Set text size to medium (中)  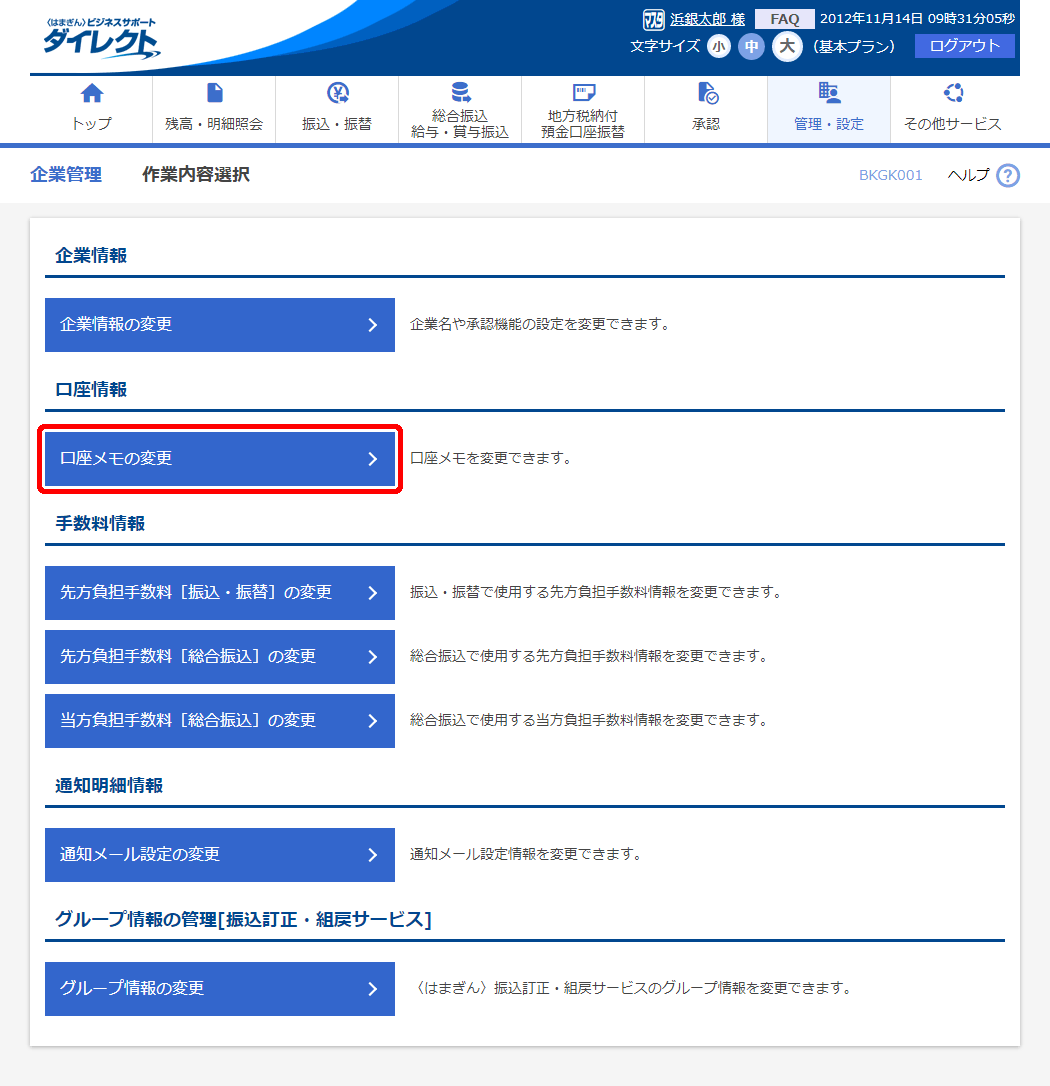[x=751, y=47]
